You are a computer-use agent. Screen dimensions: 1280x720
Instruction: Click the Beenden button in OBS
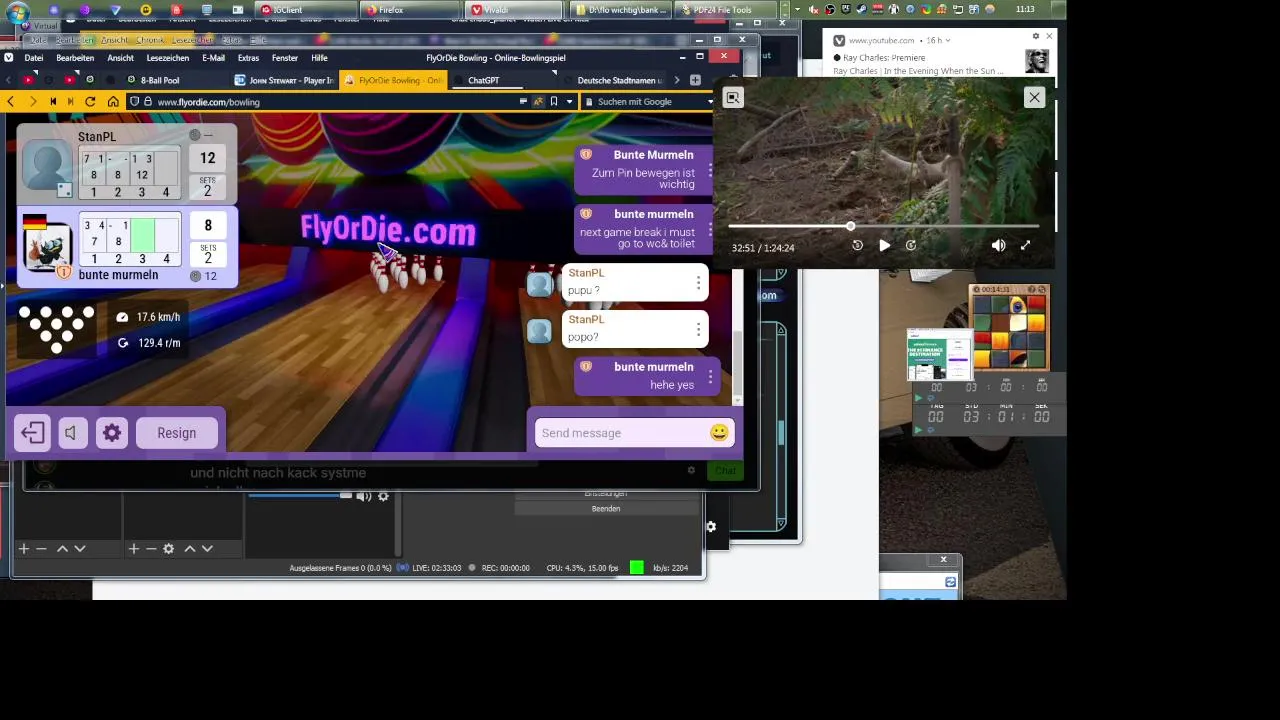pyautogui.click(x=606, y=508)
